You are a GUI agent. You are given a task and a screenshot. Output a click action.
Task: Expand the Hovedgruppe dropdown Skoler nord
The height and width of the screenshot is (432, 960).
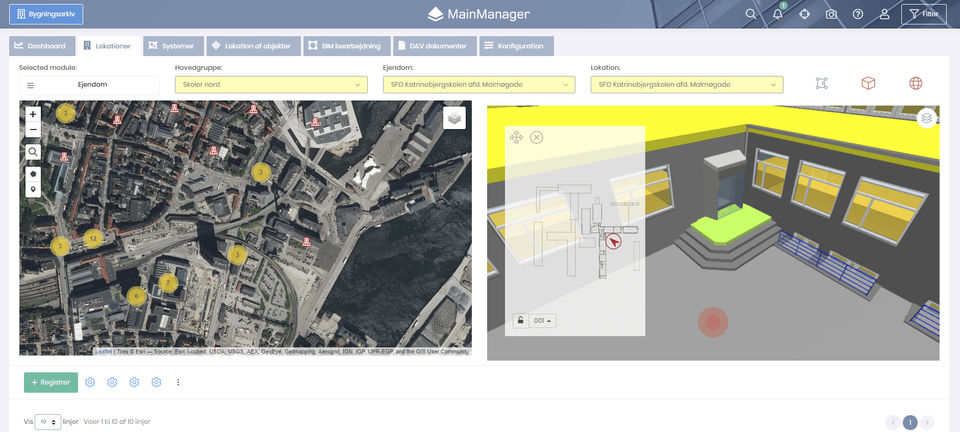point(271,85)
